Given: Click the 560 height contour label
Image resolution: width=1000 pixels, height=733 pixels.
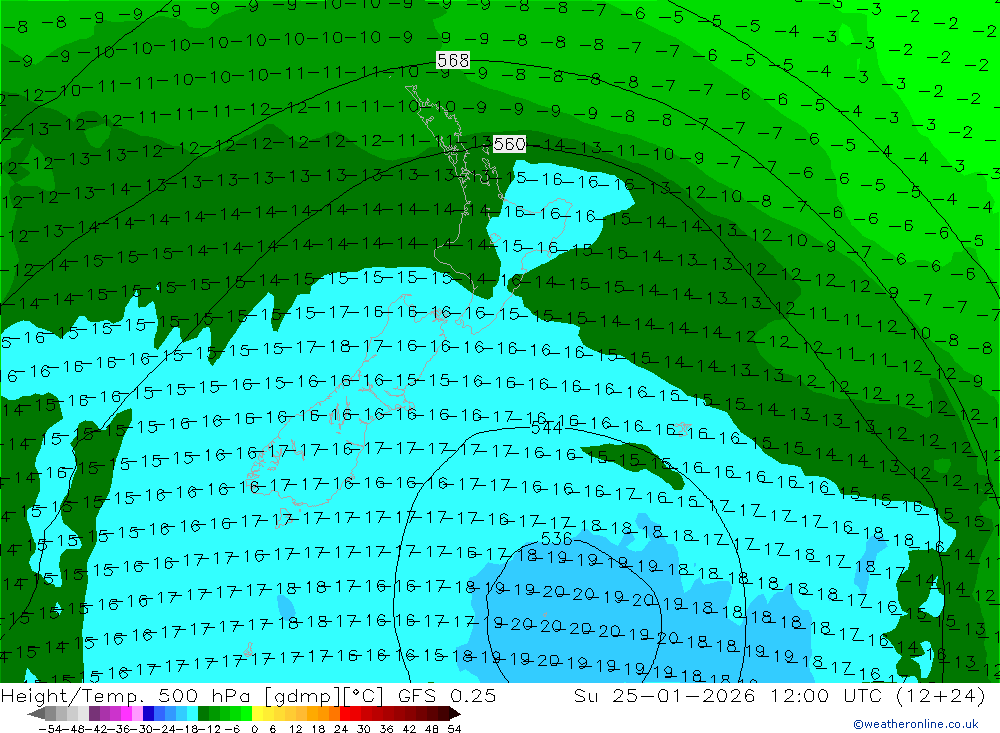Looking at the screenshot, I should 510,144.
